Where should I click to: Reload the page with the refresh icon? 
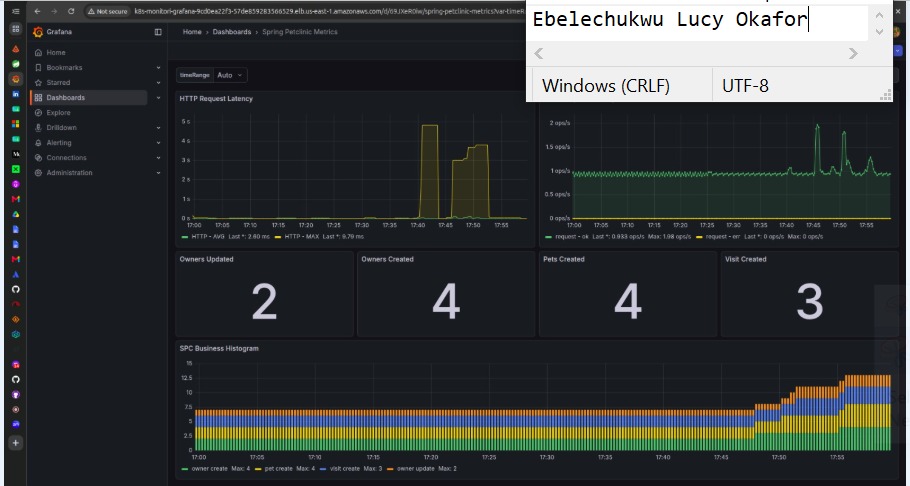tap(71, 11)
